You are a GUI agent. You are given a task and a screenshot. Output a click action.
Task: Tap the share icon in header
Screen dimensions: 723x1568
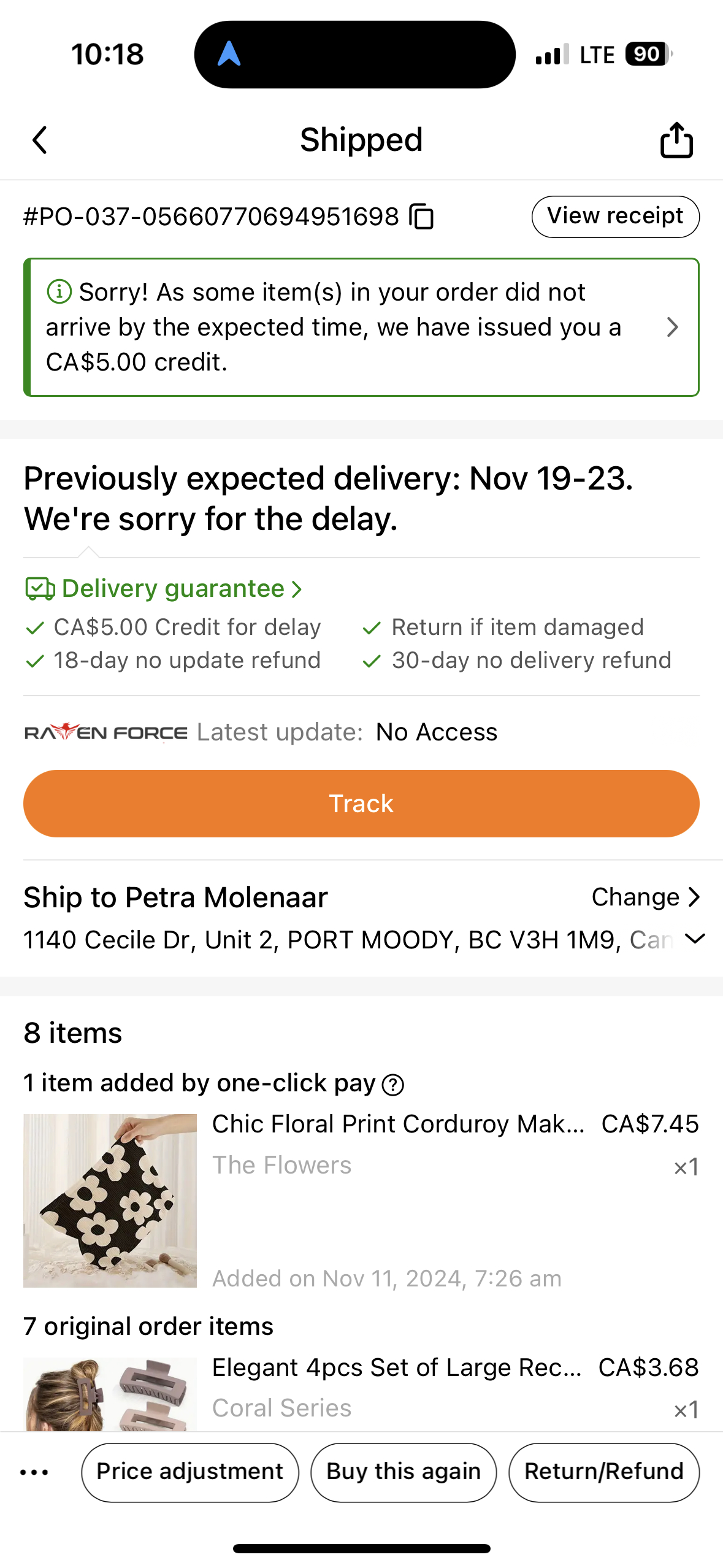[676, 140]
